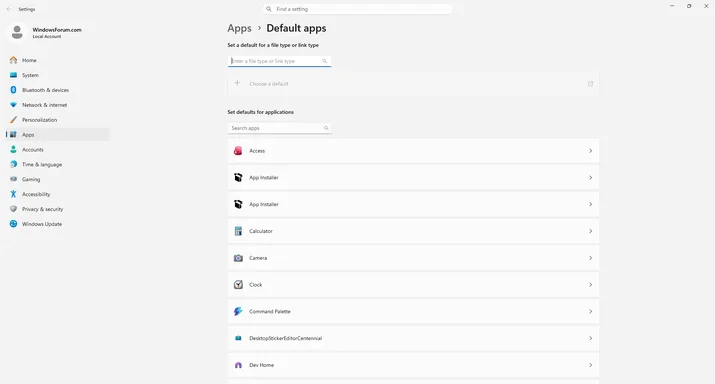Expand the Clock row chevron
The width and height of the screenshot is (715, 384).
591,285
